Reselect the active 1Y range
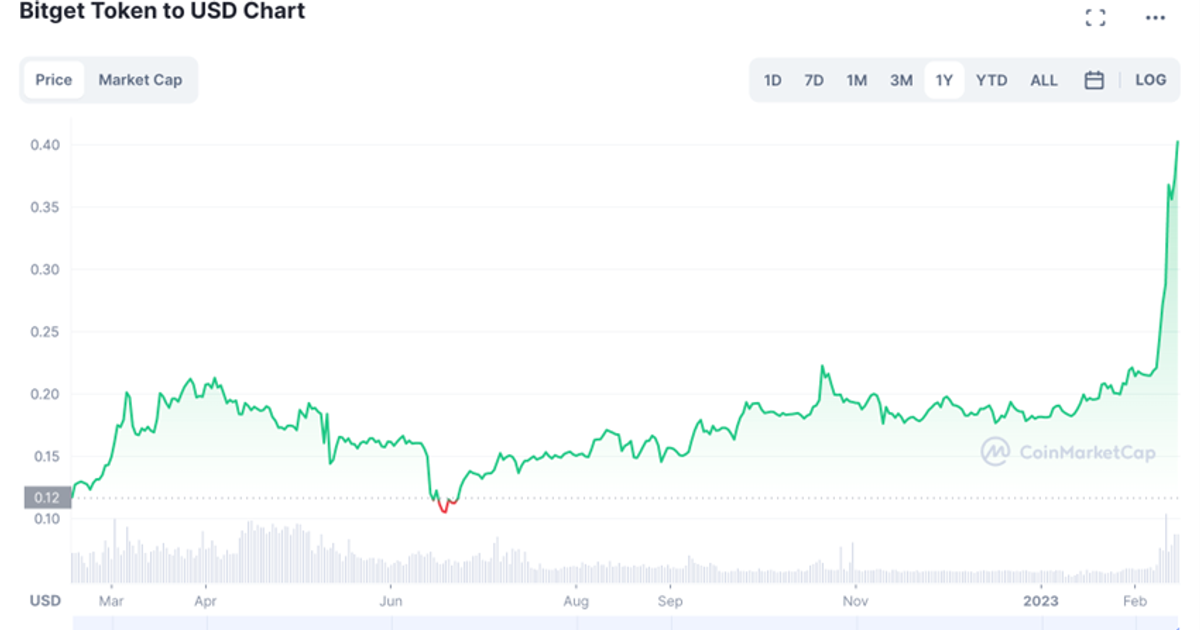This screenshot has height=630, width=1200. tap(944, 79)
